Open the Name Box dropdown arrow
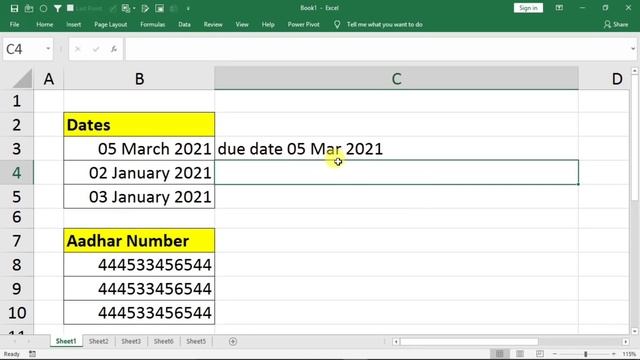Screen dimensions: 640x360 tap(48, 49)
